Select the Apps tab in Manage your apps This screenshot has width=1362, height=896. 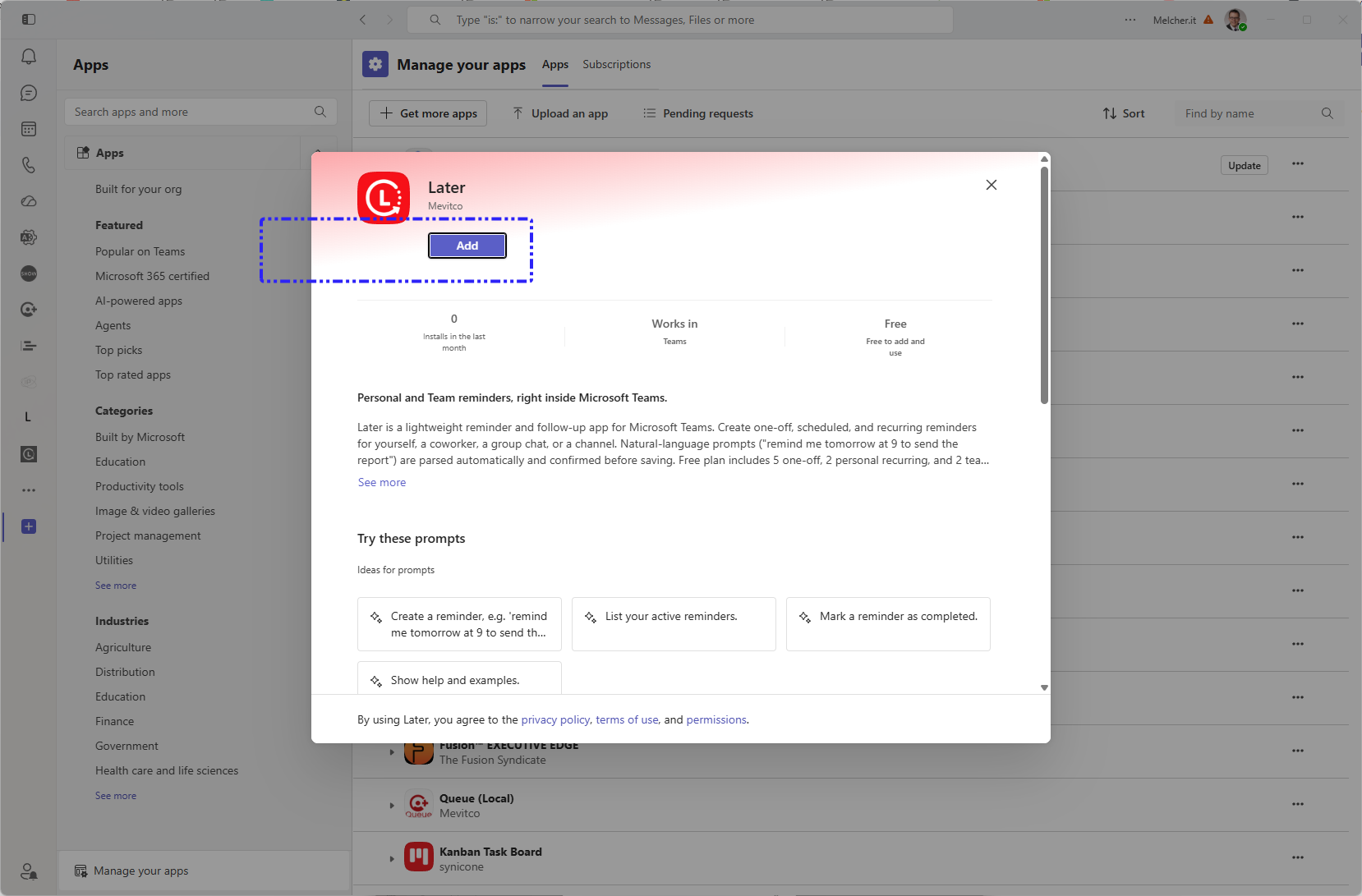point(555,64)
